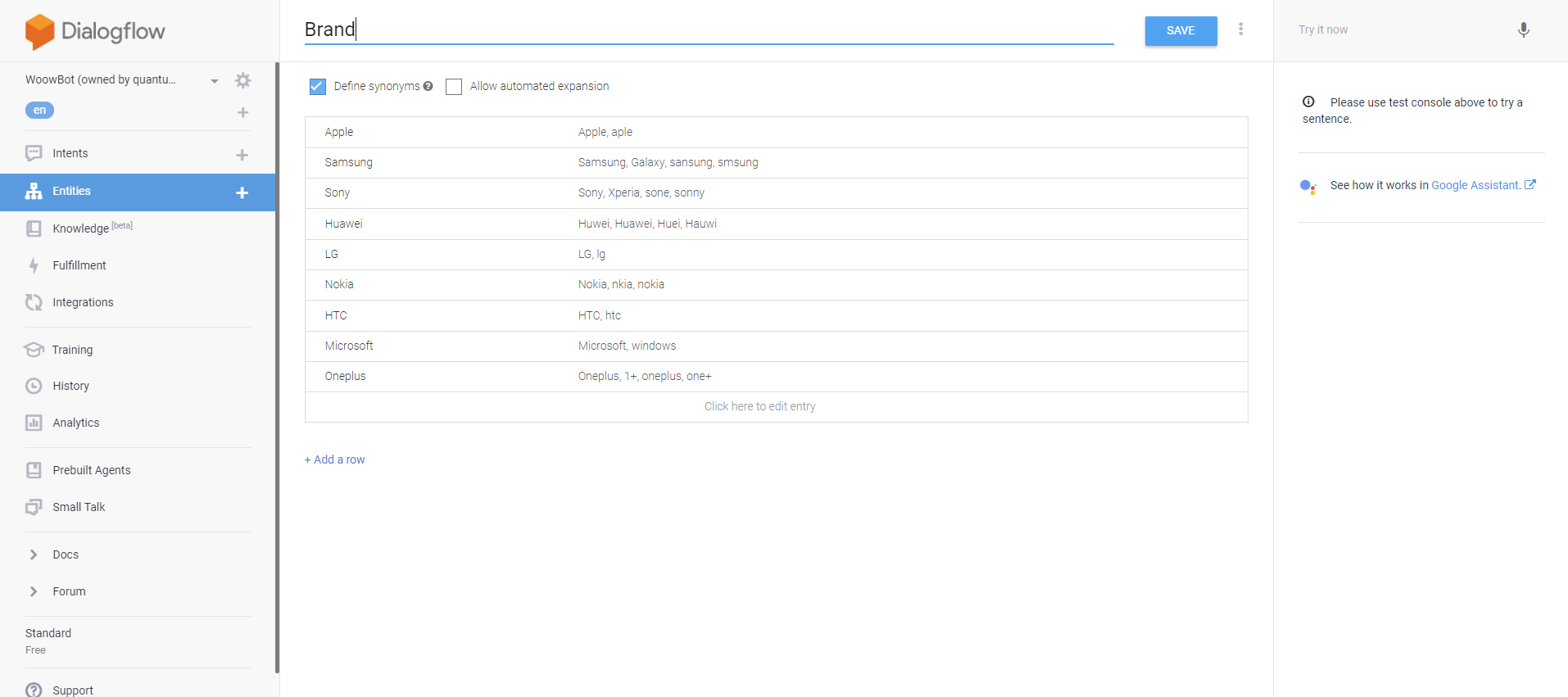The width and height of the screenshot is (1568, 697).
Task: Open the Analytics page
Action: [76, 423]
